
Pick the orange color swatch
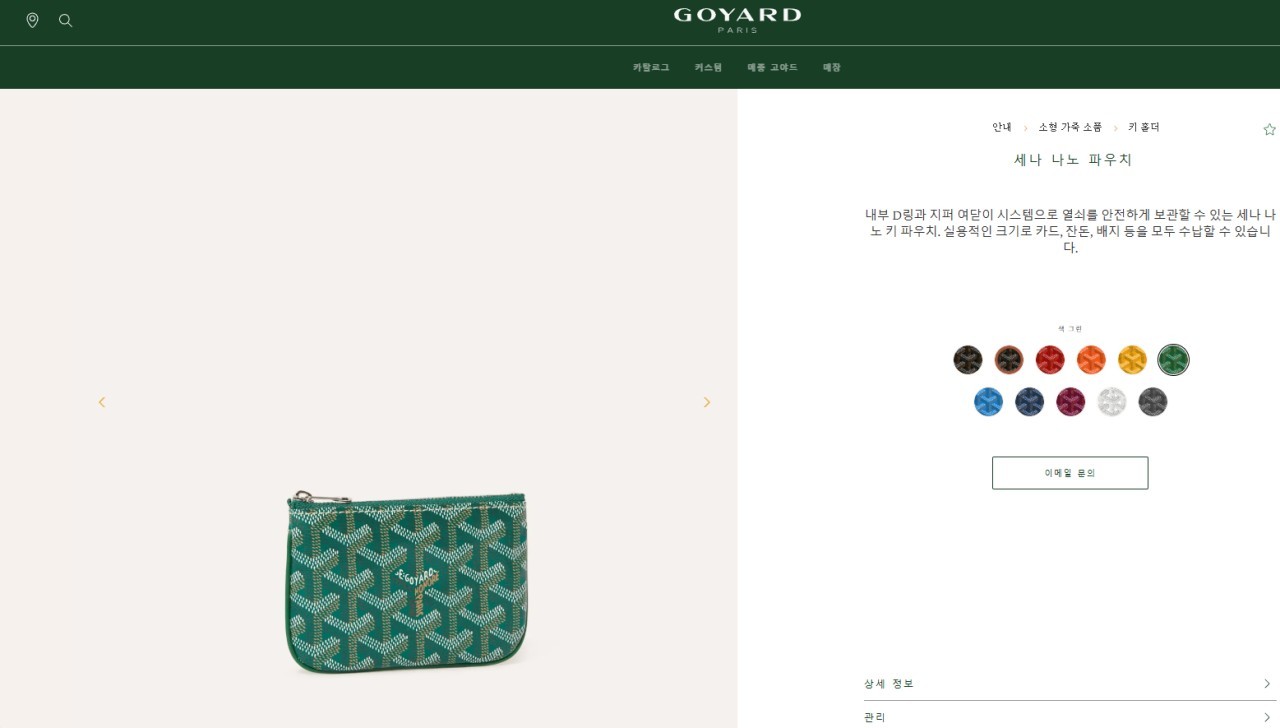[x=1091, y=360]
